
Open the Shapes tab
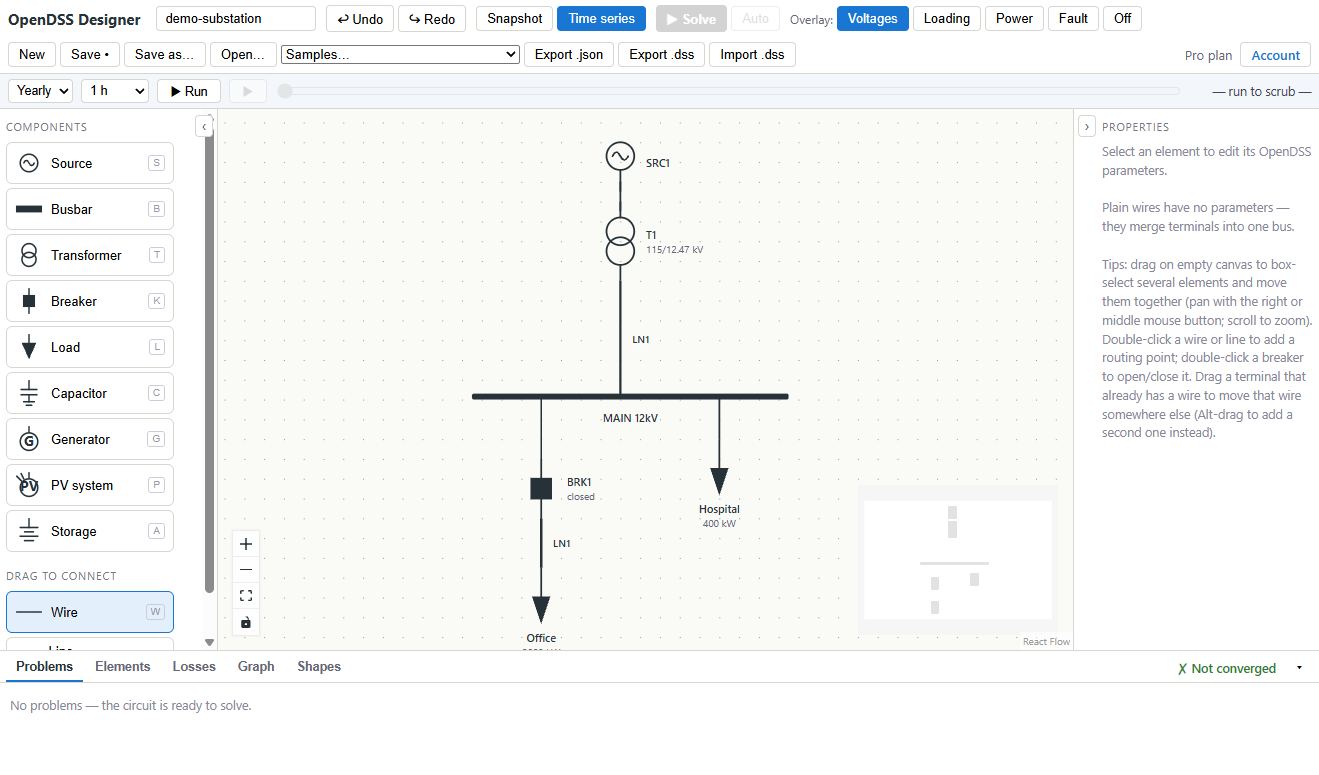(x=319, y=667)
